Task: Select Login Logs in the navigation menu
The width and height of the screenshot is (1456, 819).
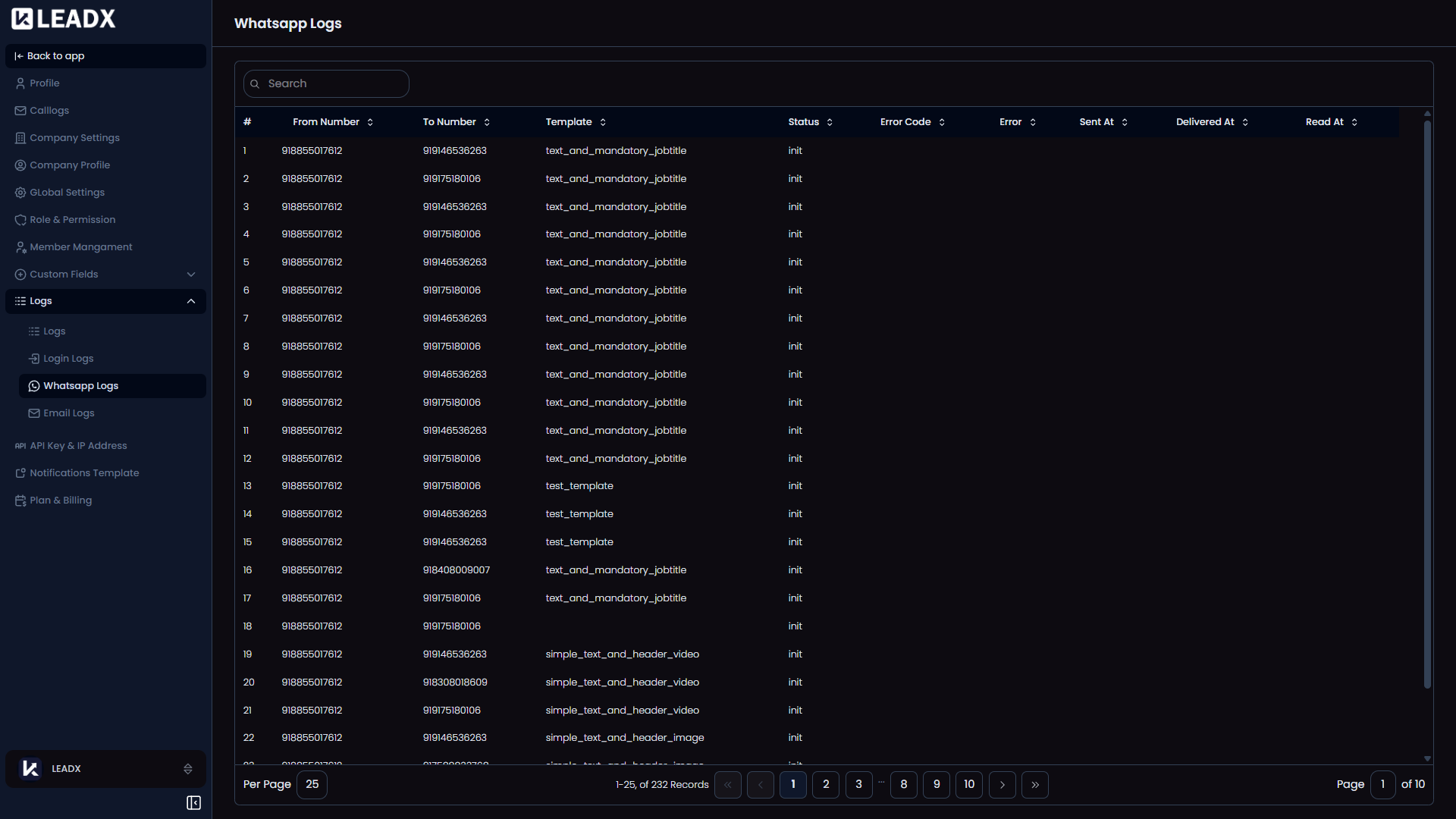Action: (68, 358)
